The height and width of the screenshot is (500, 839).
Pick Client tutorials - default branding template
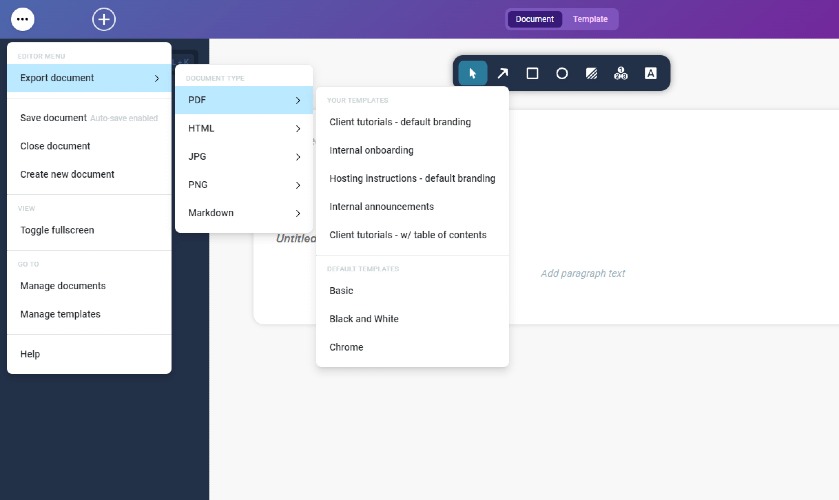click(413, 122)
